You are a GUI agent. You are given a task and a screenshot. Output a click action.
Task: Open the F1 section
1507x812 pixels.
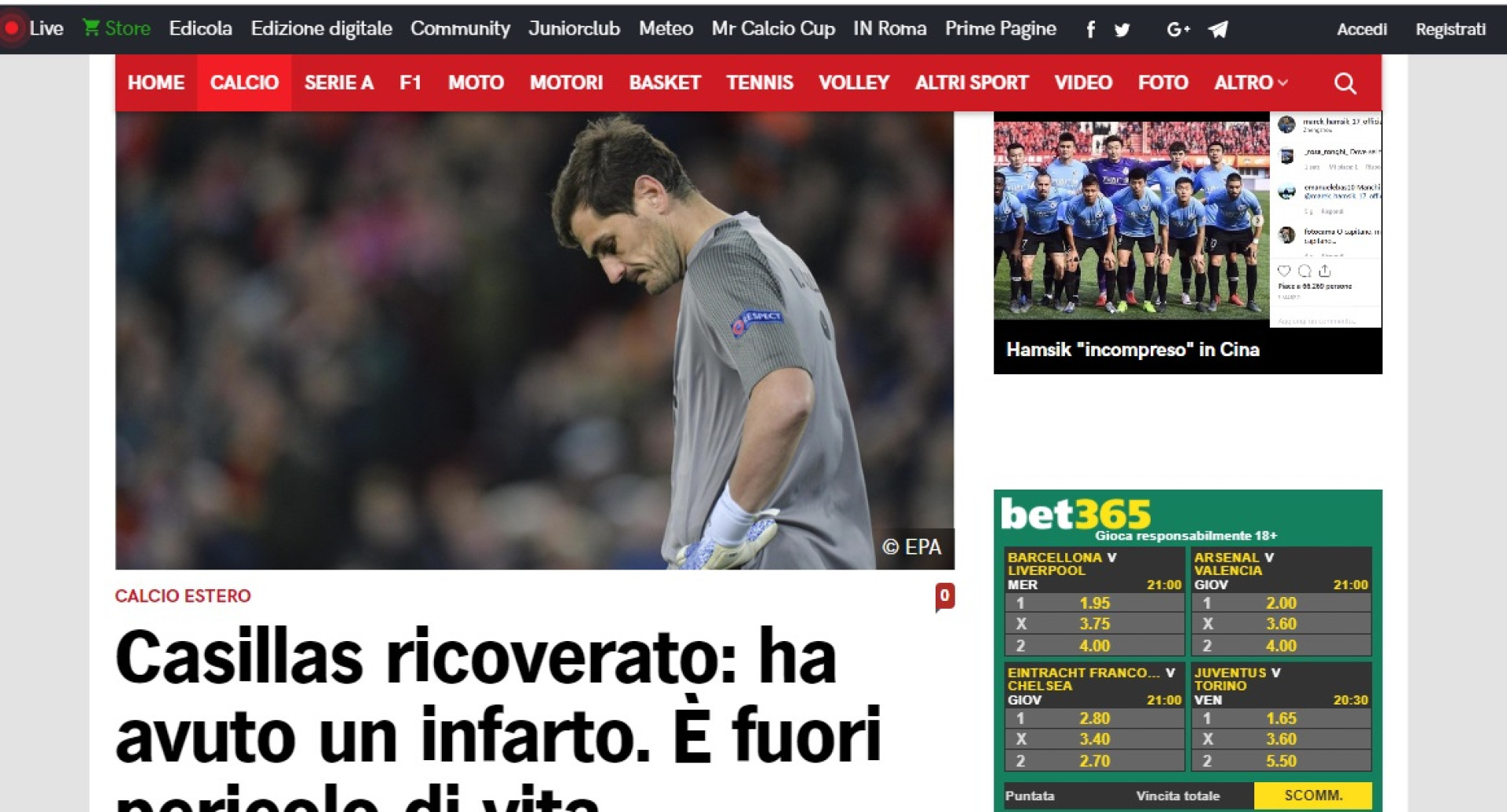[411, 82]
